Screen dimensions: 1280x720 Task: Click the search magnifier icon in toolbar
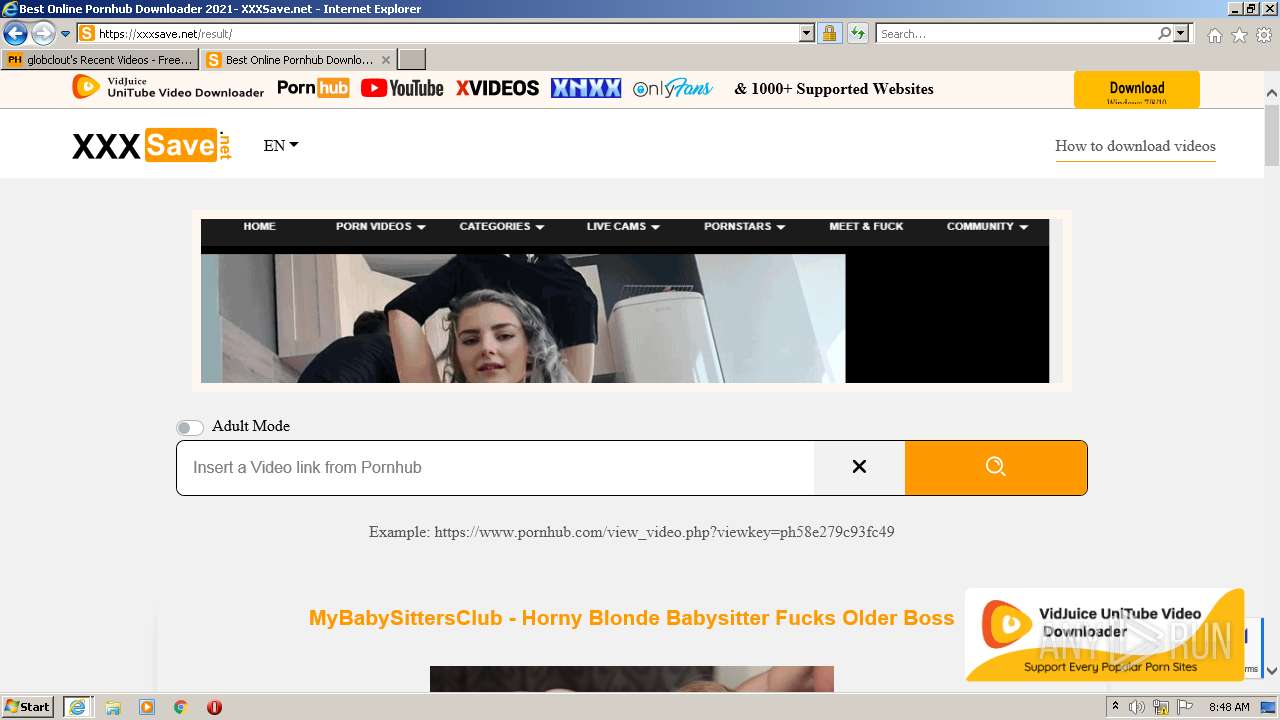[x=1164, y=34]
